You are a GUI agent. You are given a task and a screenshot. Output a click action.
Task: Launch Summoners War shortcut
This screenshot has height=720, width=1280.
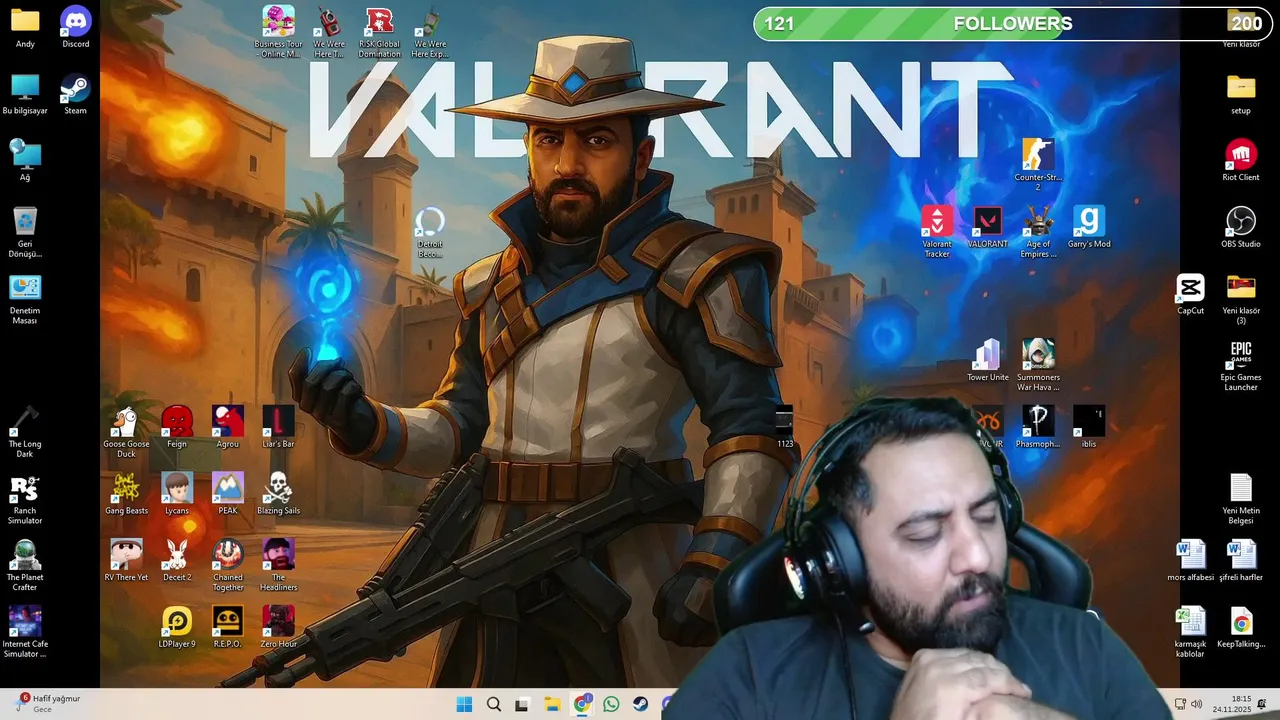point(1038,365)
